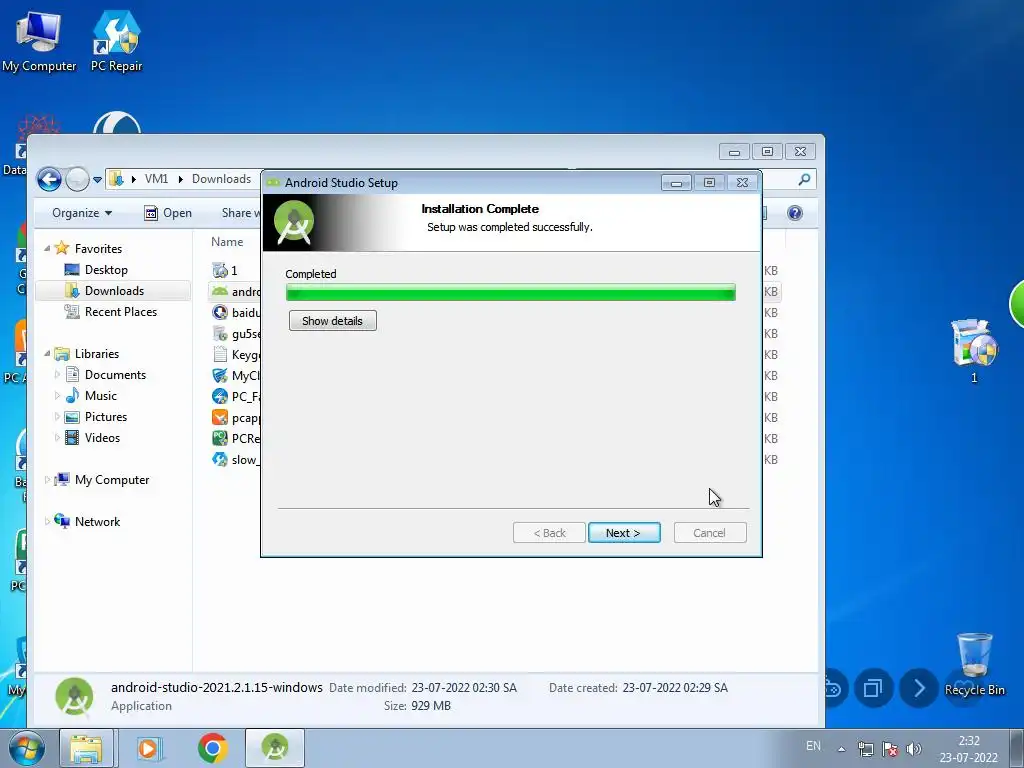Click Explorer forward arrow button

pos(77,179)
